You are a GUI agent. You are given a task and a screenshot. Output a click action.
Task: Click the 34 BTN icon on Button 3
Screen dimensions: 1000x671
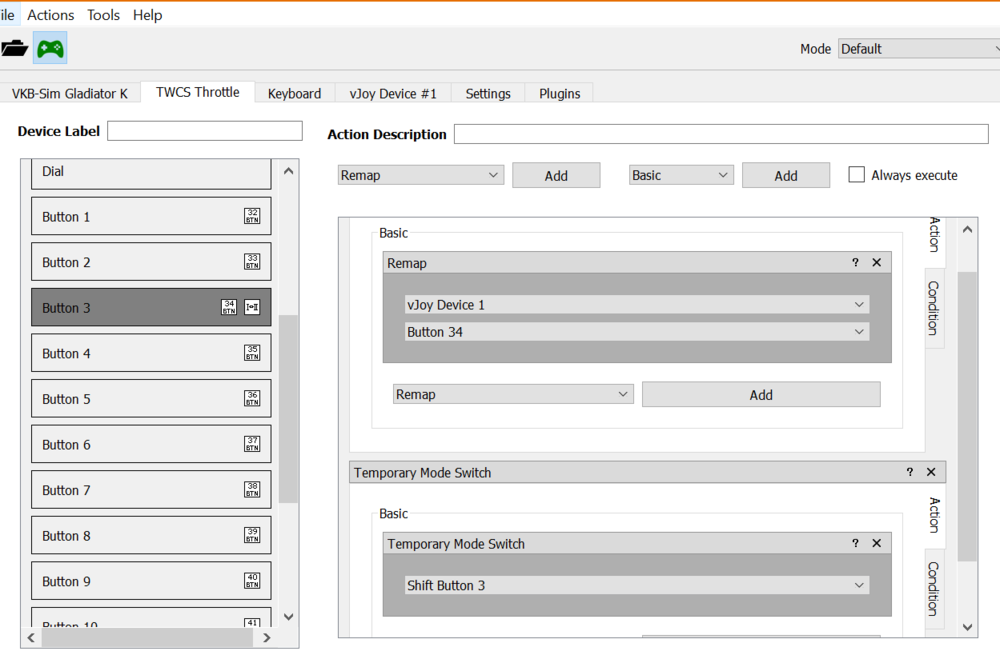(x=229, y=308)
